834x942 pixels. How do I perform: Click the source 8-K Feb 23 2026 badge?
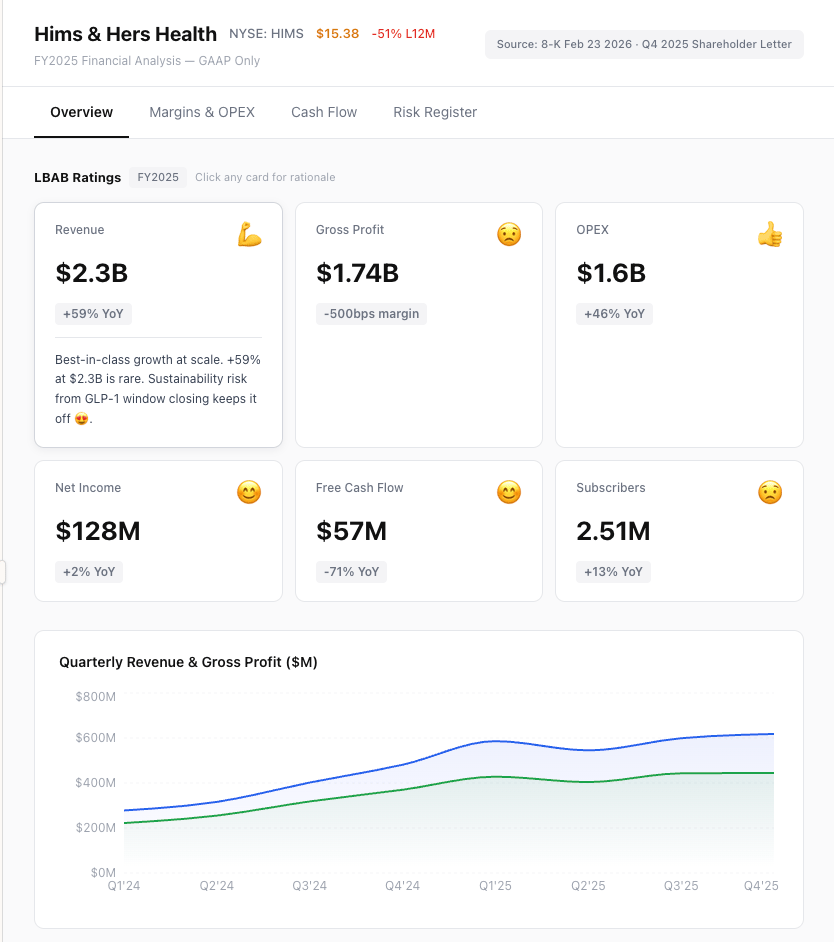pos(644,44)
